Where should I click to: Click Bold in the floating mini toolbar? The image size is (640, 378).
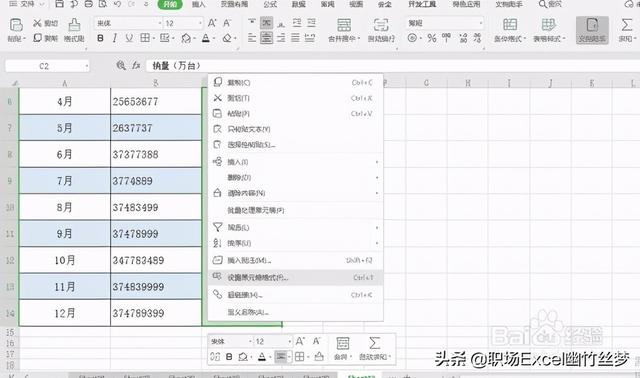point(229,357)
